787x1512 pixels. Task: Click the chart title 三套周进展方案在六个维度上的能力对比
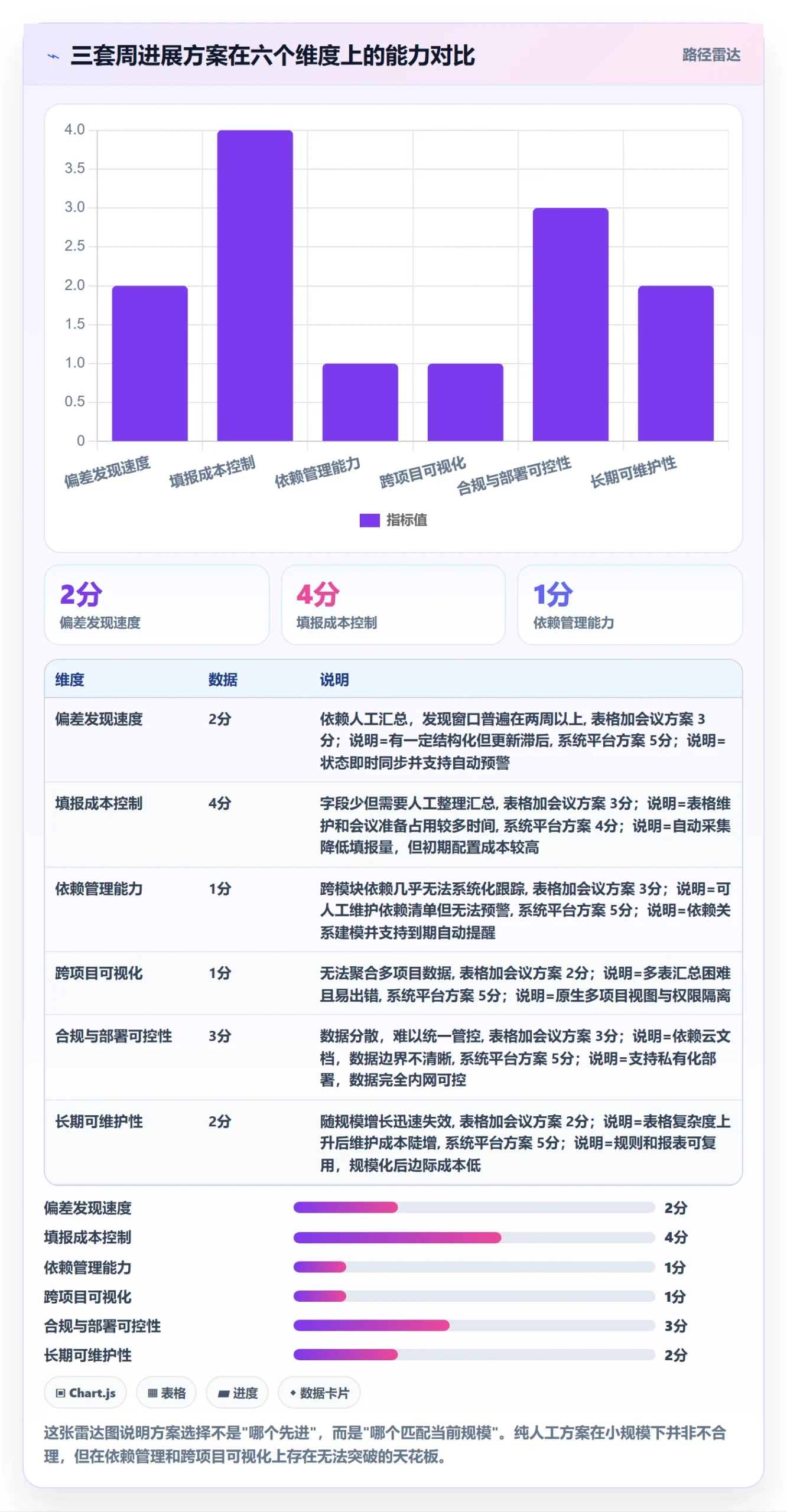click(x=272, y=56)
